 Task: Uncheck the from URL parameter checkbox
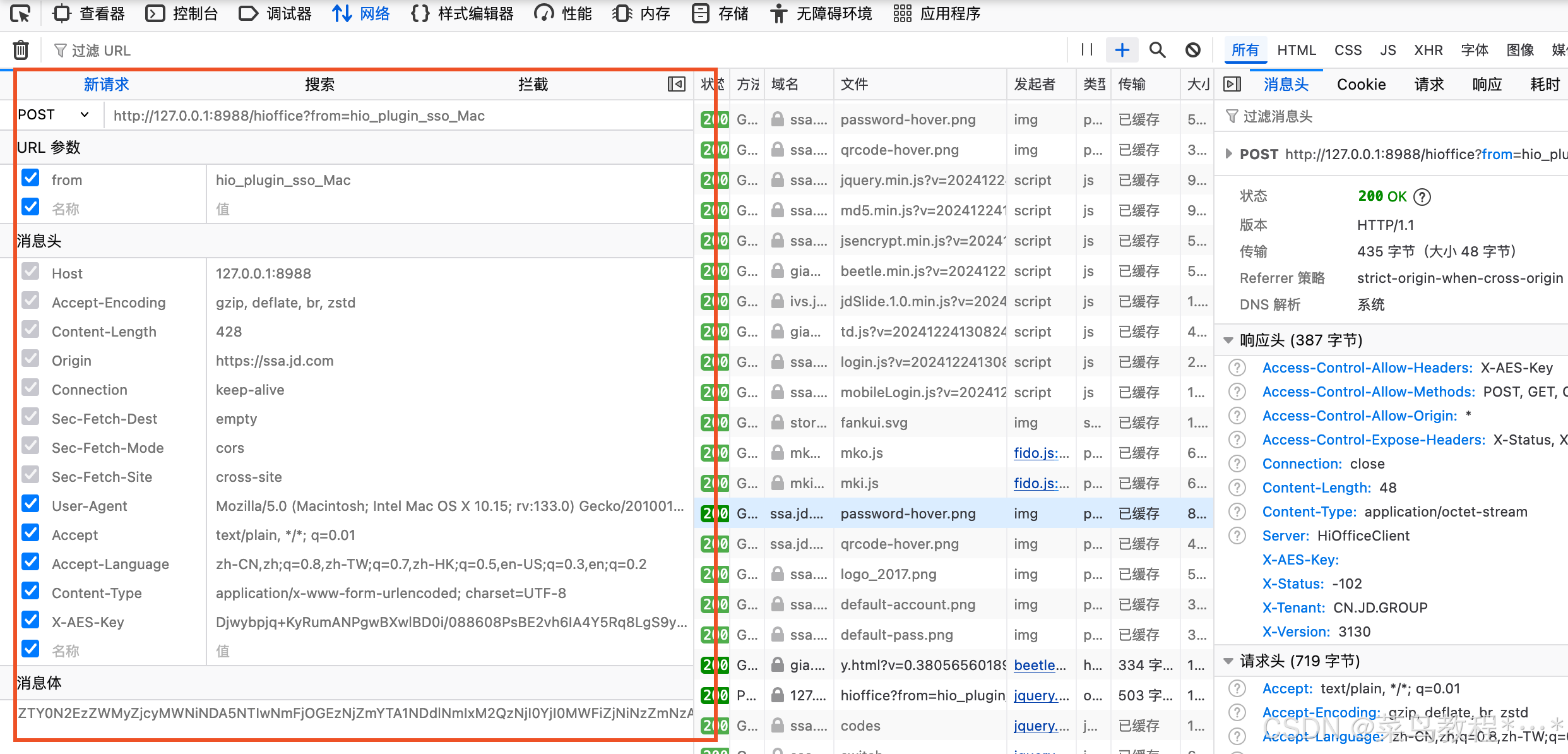[30, 179]
